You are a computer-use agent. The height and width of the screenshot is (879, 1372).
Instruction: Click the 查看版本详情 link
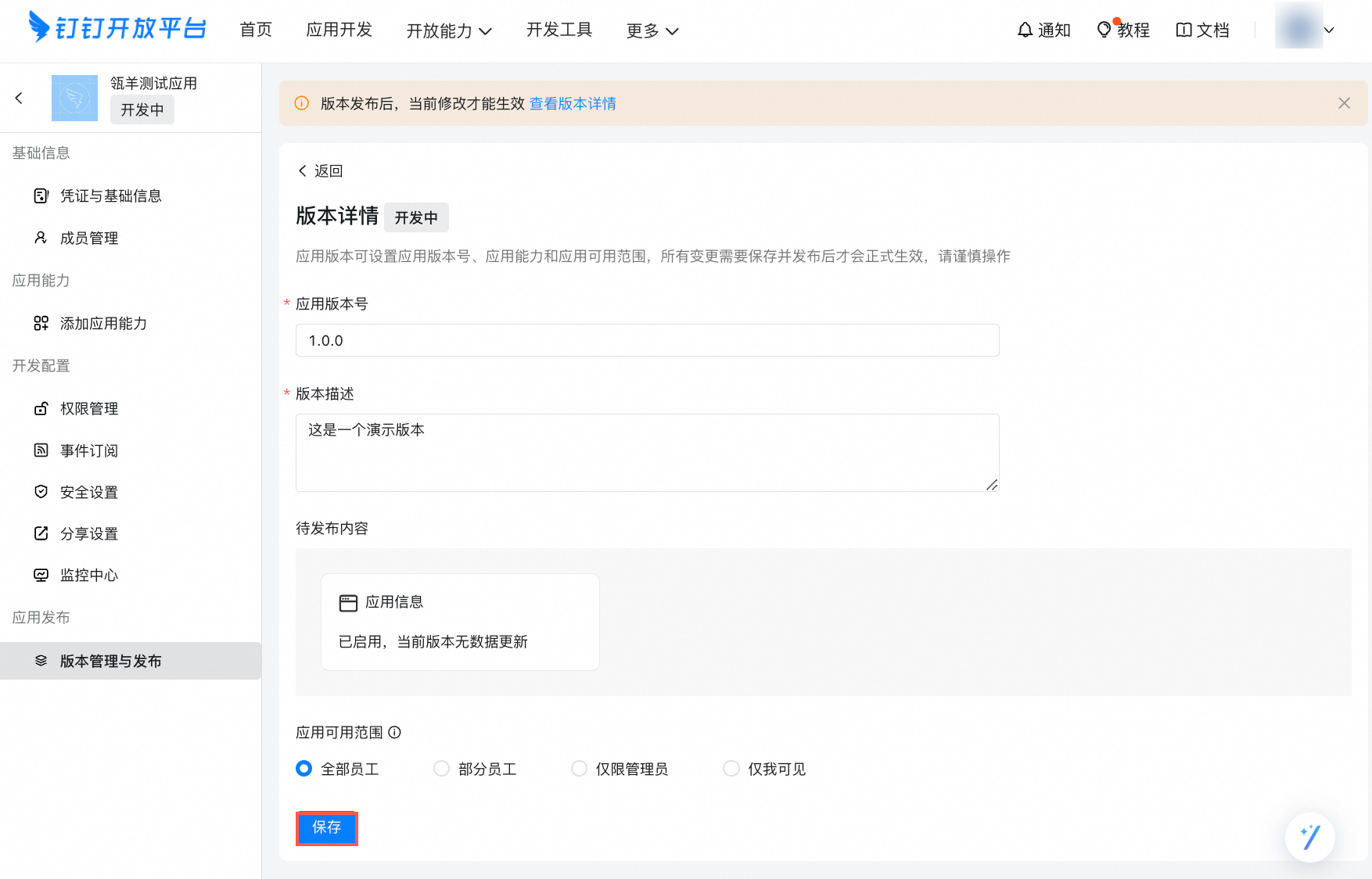573,103
